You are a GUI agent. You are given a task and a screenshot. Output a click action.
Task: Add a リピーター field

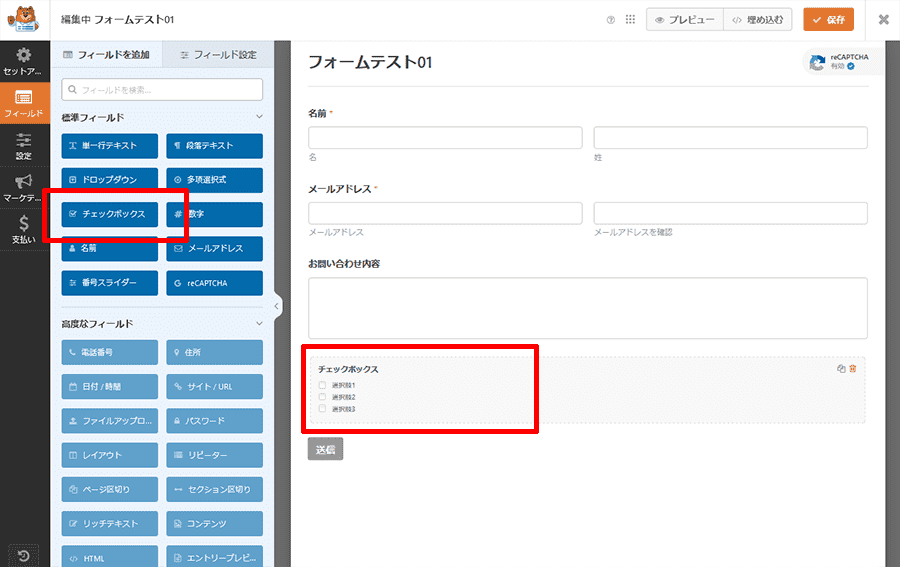[215, 455]
